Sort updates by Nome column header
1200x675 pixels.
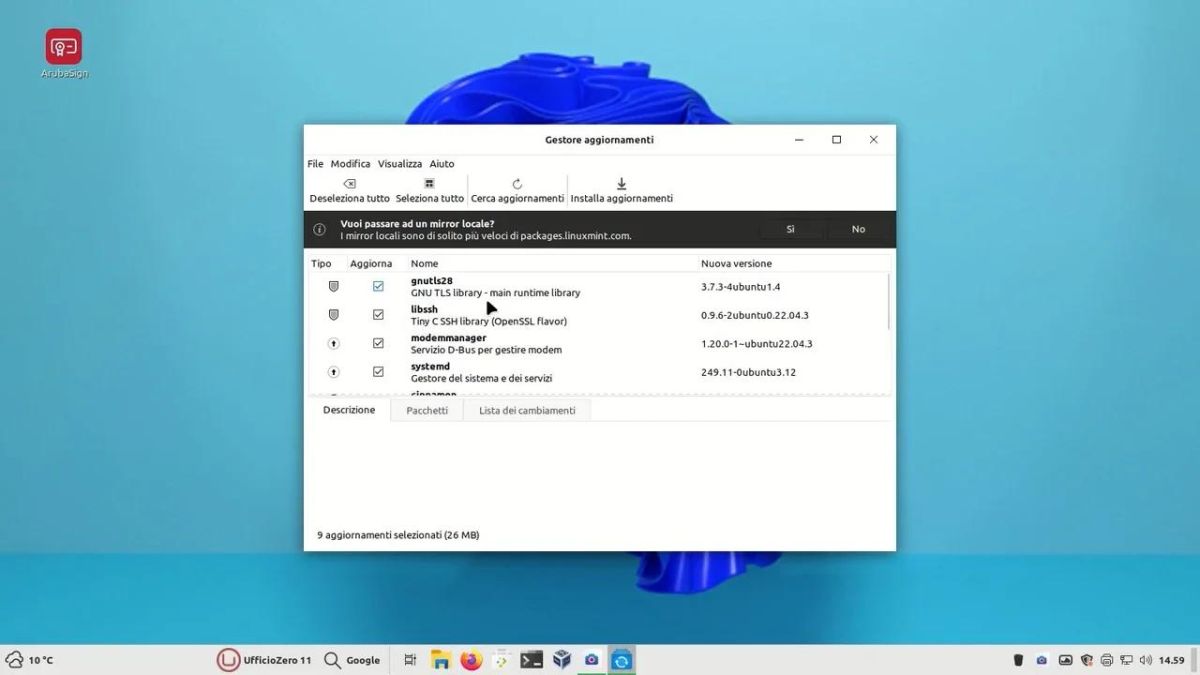(424, 264)
